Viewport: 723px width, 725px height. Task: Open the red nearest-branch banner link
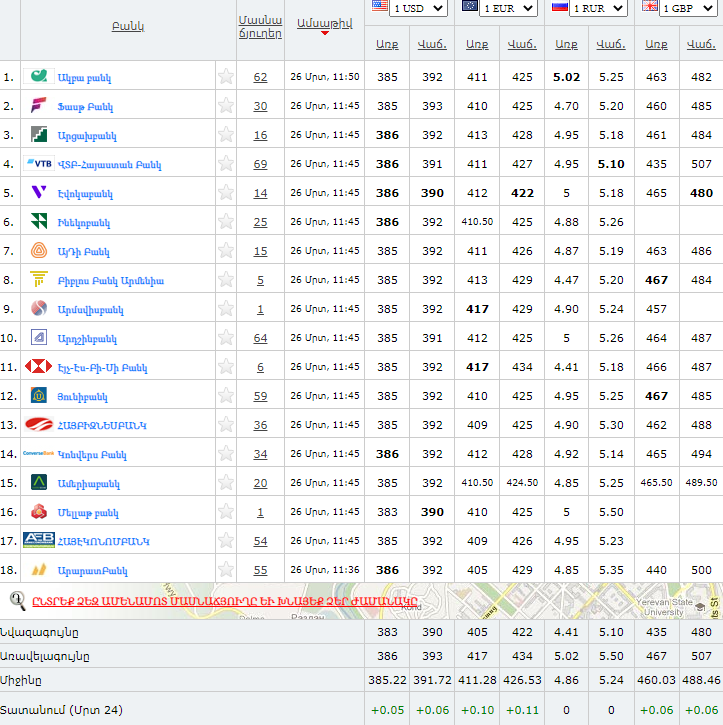coord(225,601)
